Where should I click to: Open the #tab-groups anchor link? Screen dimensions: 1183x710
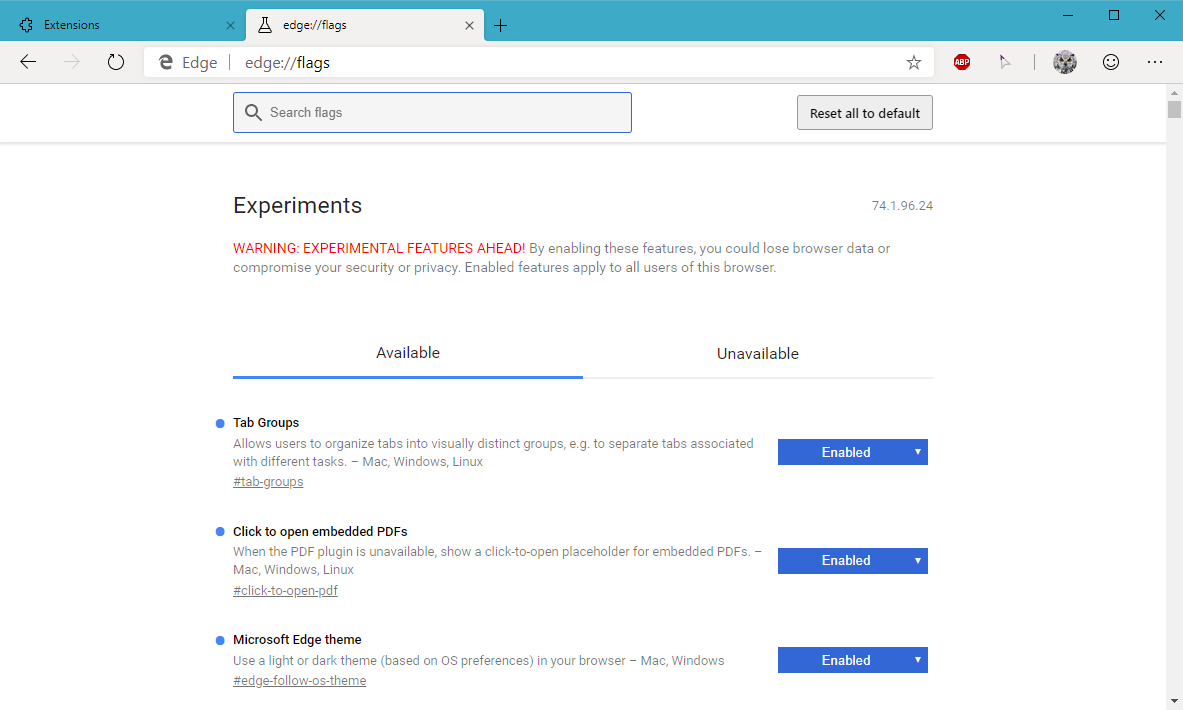268,482
